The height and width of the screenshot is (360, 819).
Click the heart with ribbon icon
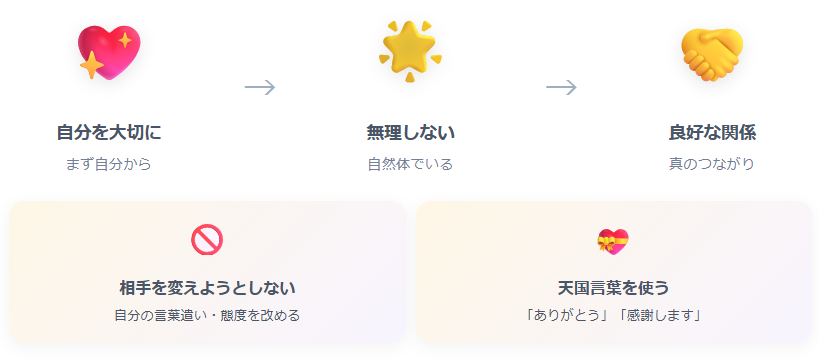pyautogui.click(x=613, y=242)
